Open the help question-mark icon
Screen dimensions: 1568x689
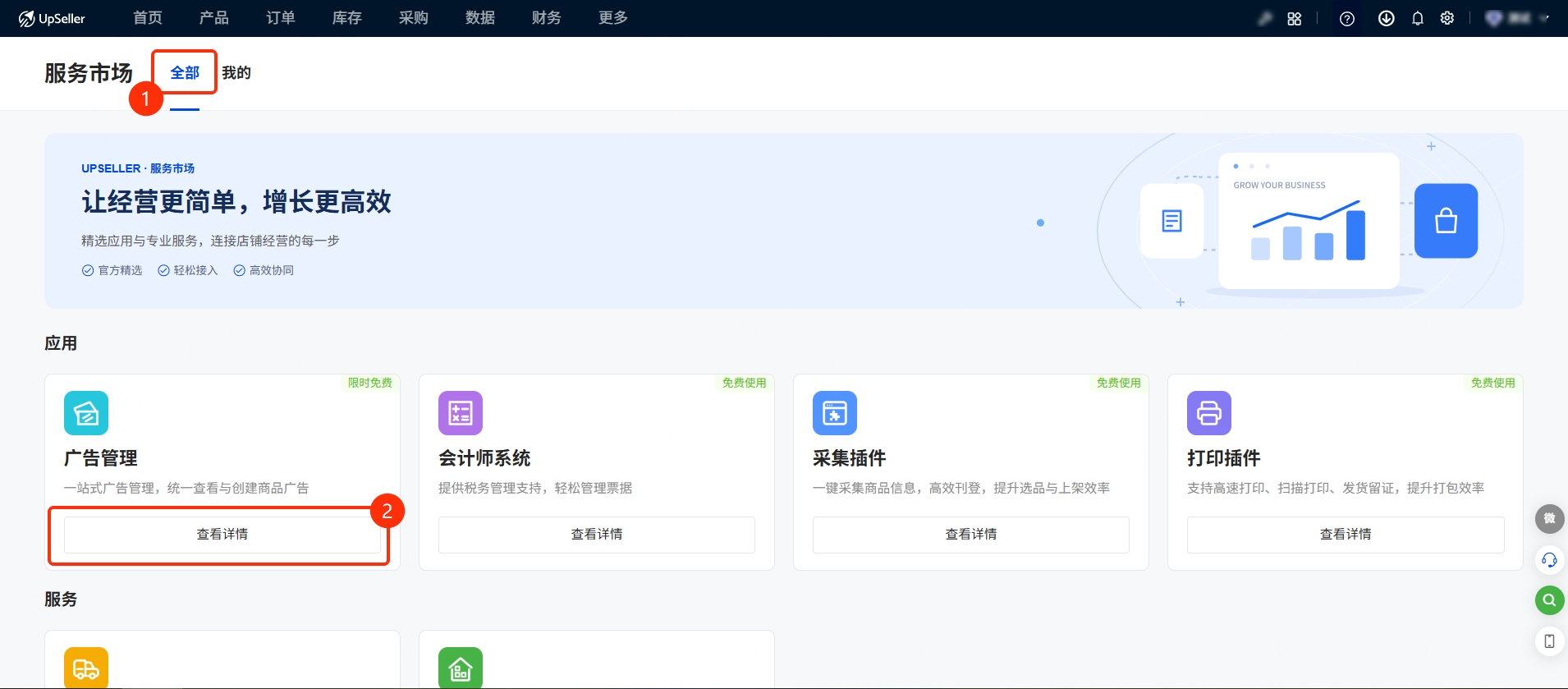pyautogui.click(x=1347, y=19)
